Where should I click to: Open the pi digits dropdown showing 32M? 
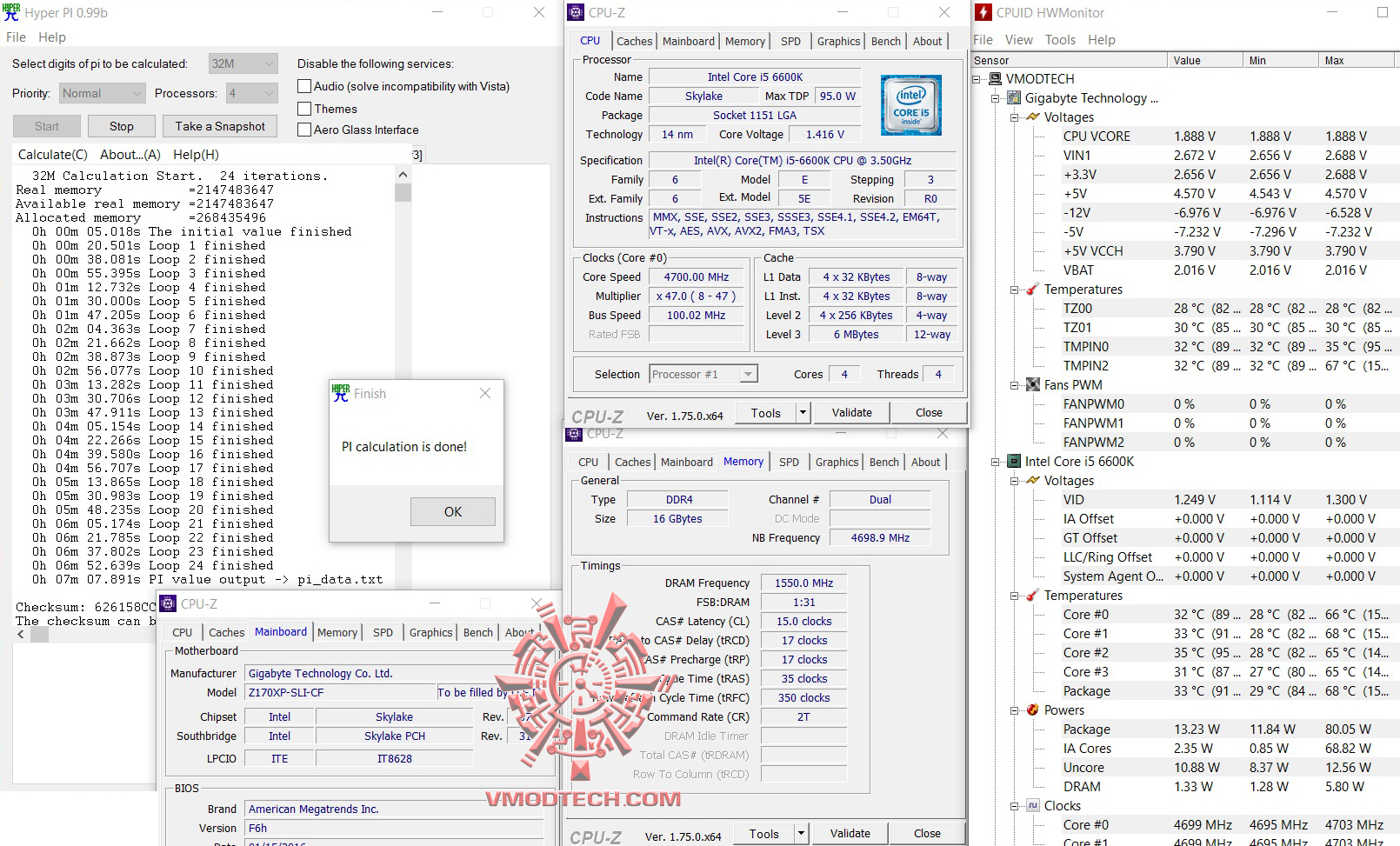[x=243, y=63]
